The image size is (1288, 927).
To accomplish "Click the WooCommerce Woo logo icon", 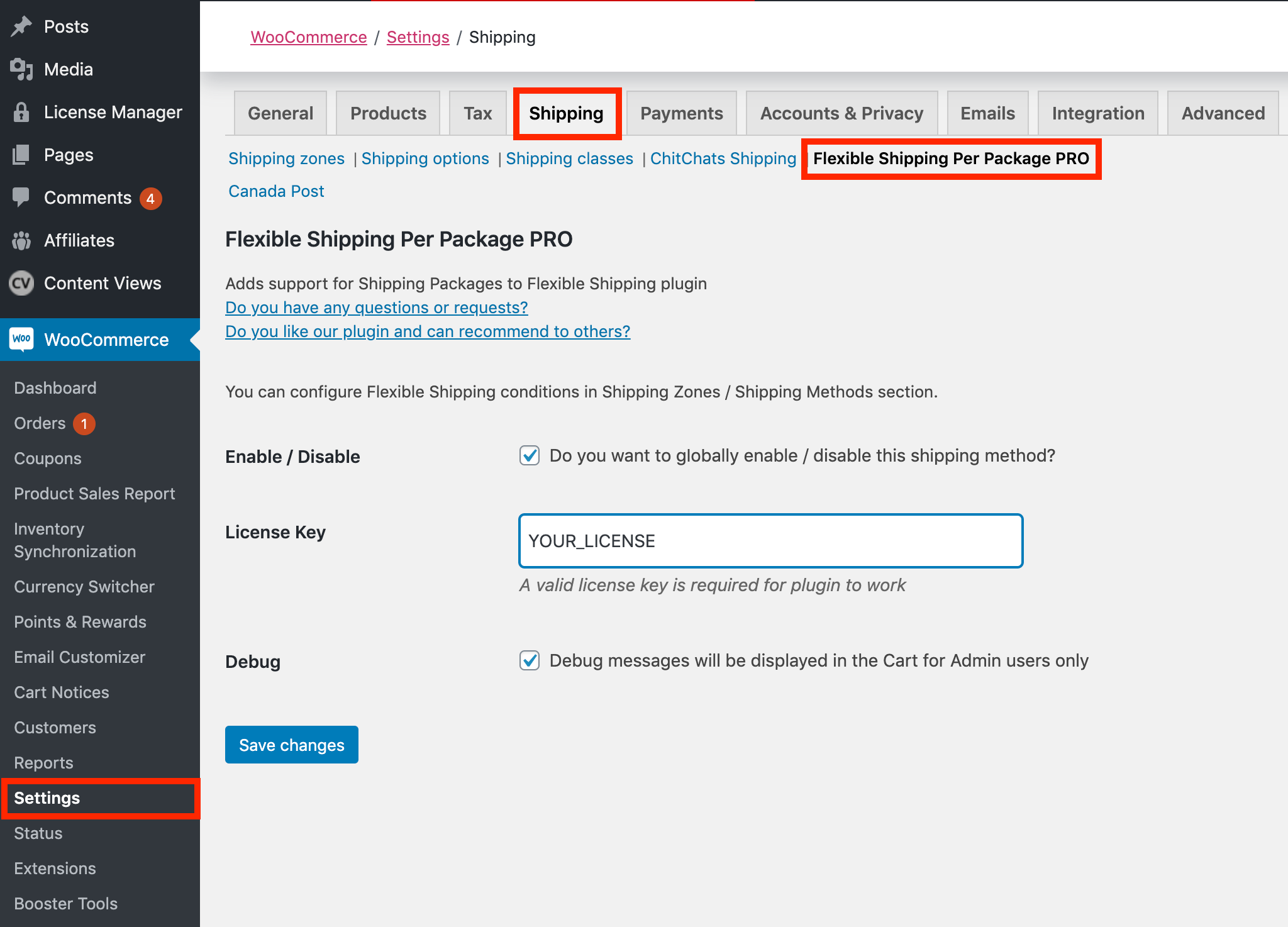I will [x=21, y=339].
